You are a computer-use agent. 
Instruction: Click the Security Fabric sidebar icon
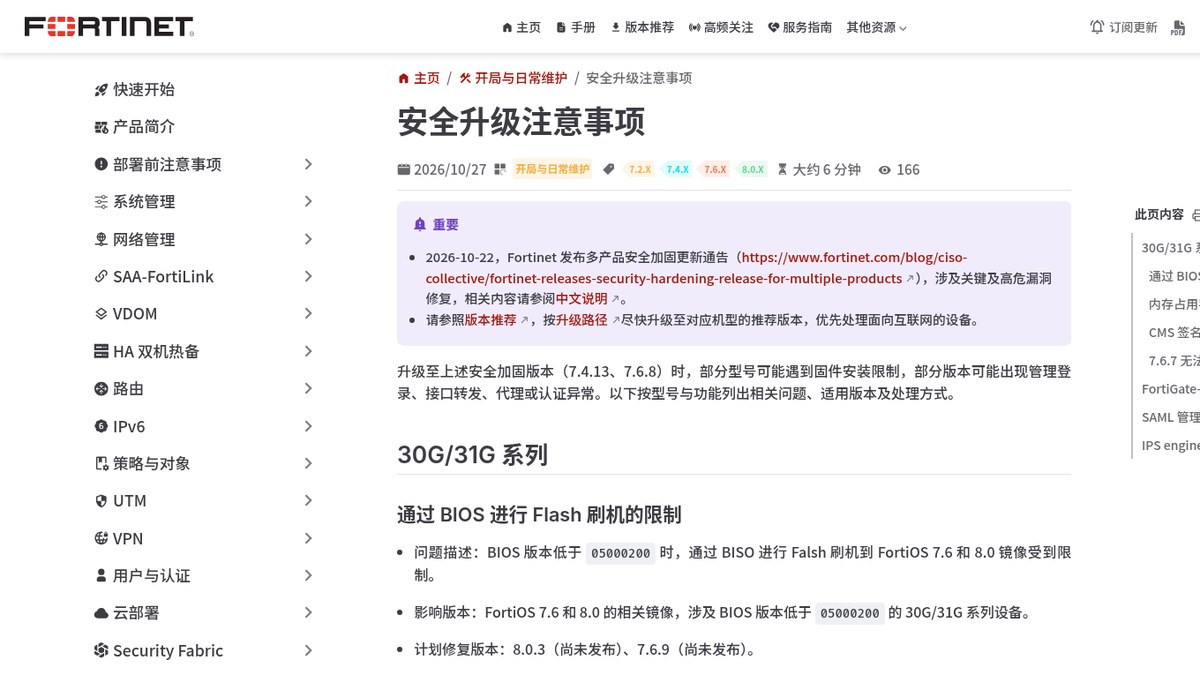101,651
